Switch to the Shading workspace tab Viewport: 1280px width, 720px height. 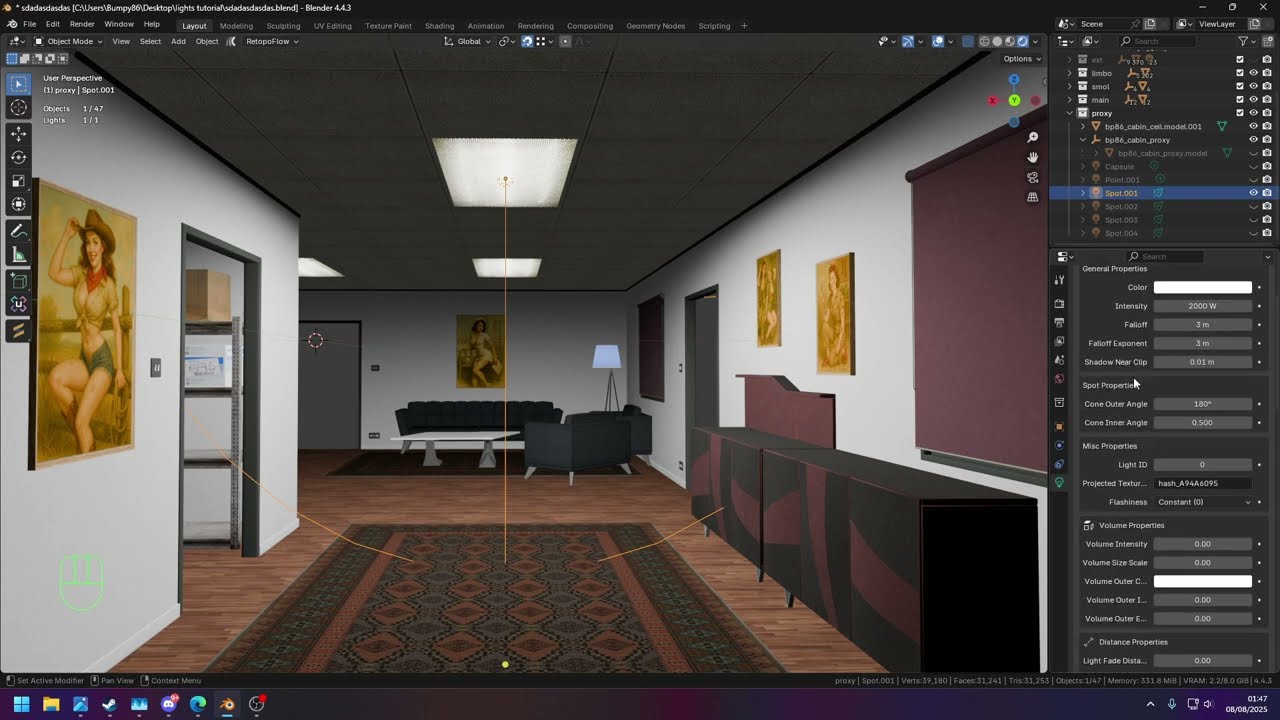click(x=439, y=26)
